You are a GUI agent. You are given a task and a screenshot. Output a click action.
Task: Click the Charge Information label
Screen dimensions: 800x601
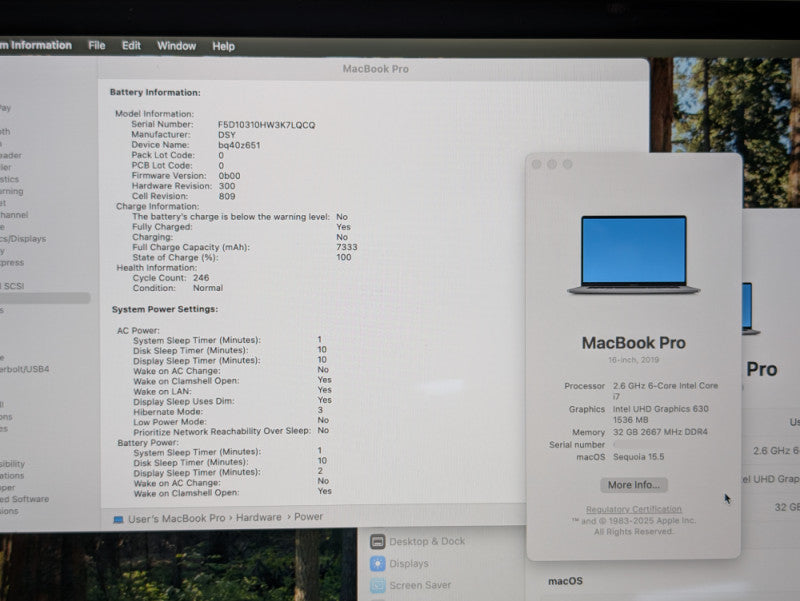click(158, 206)
